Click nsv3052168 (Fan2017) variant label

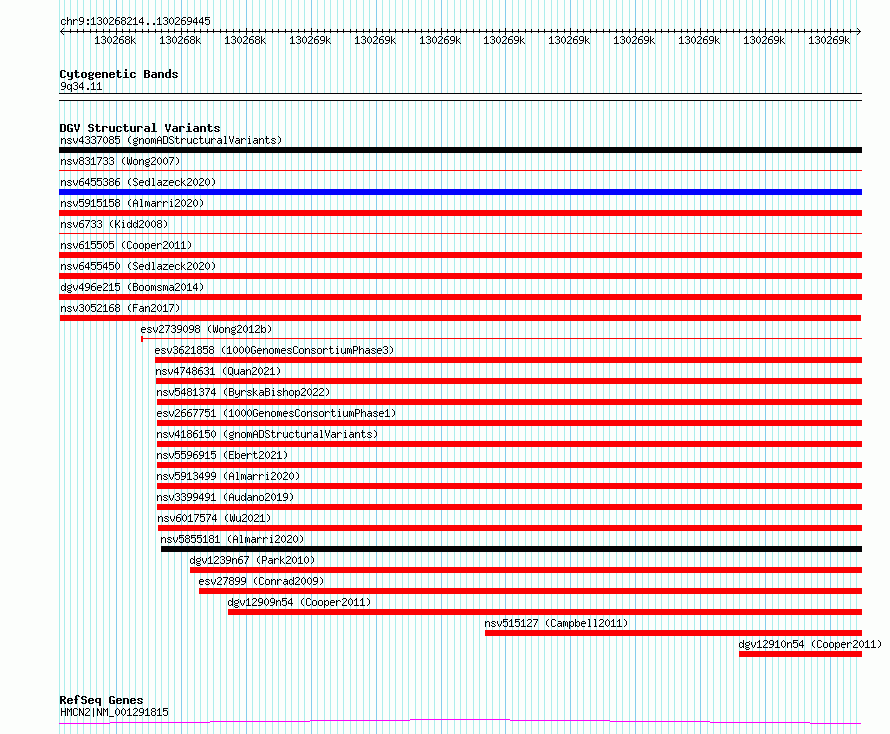120,308
